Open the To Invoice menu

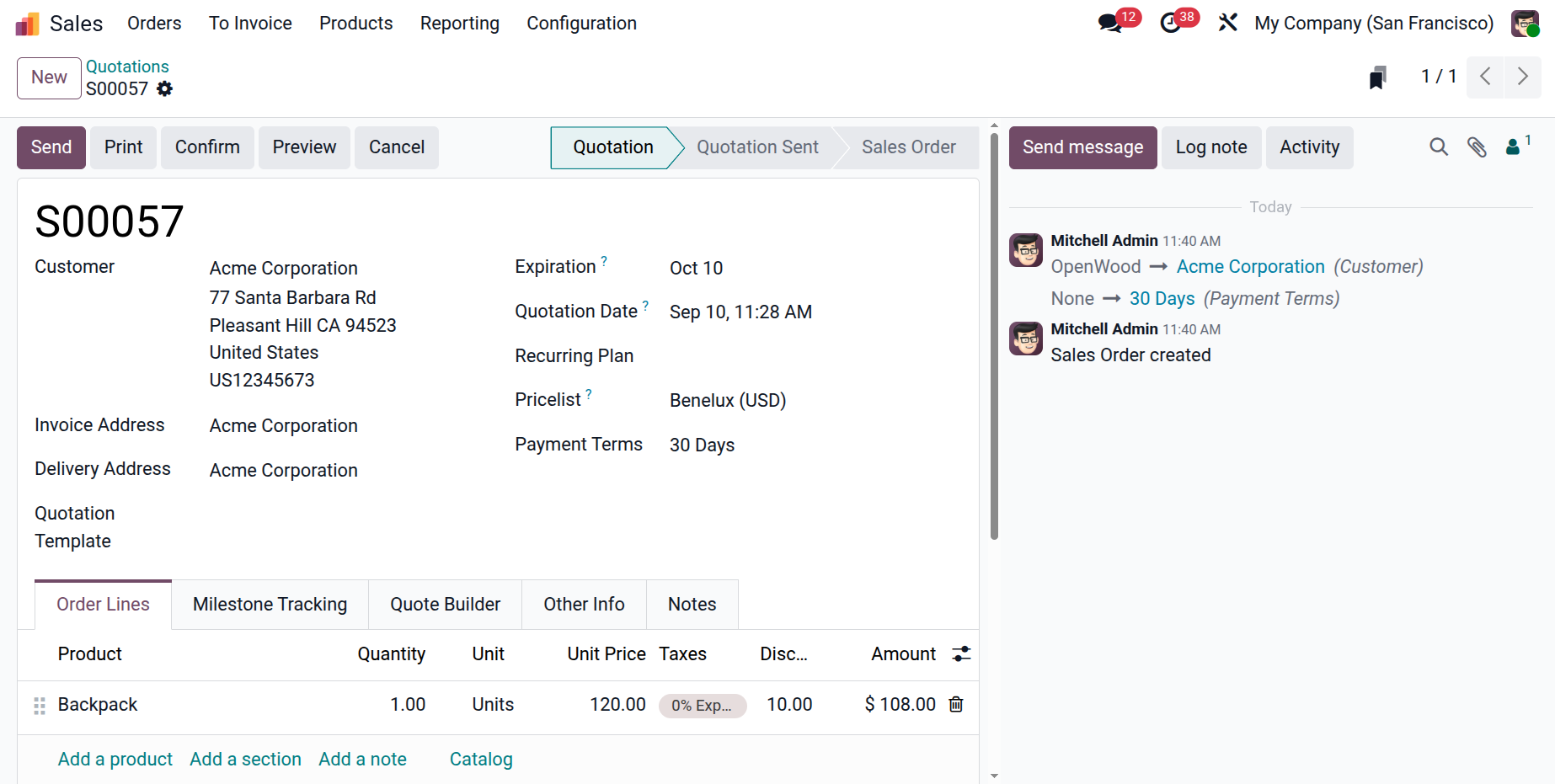[x=250, y=24]
